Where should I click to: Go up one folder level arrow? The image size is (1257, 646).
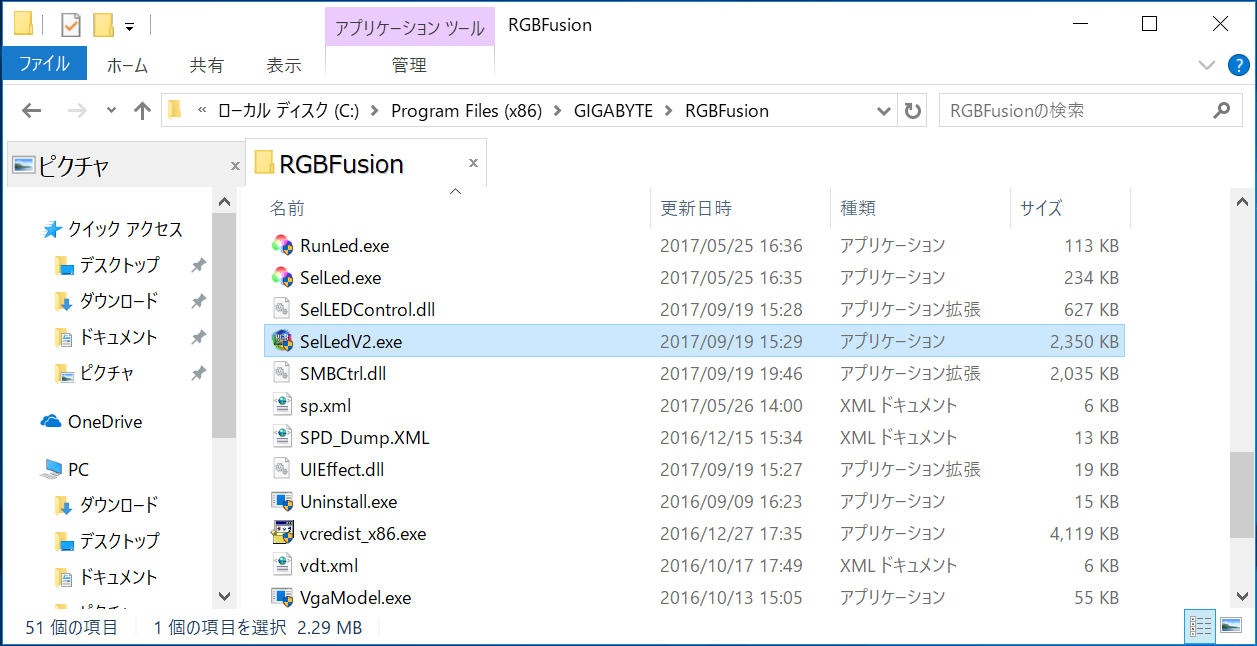(142, 111)
